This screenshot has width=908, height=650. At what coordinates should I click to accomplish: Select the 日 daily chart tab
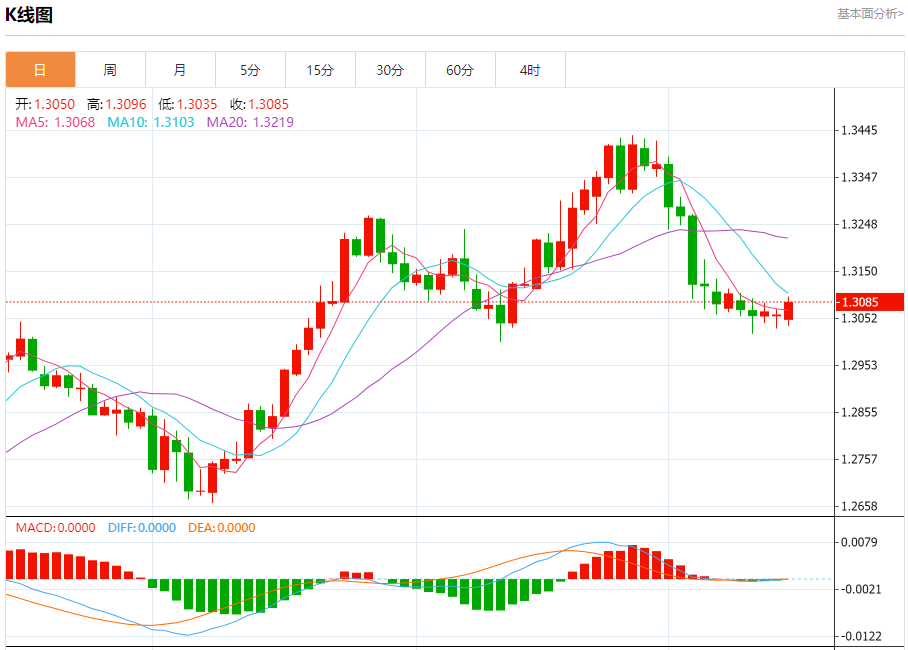pos(41,70)
